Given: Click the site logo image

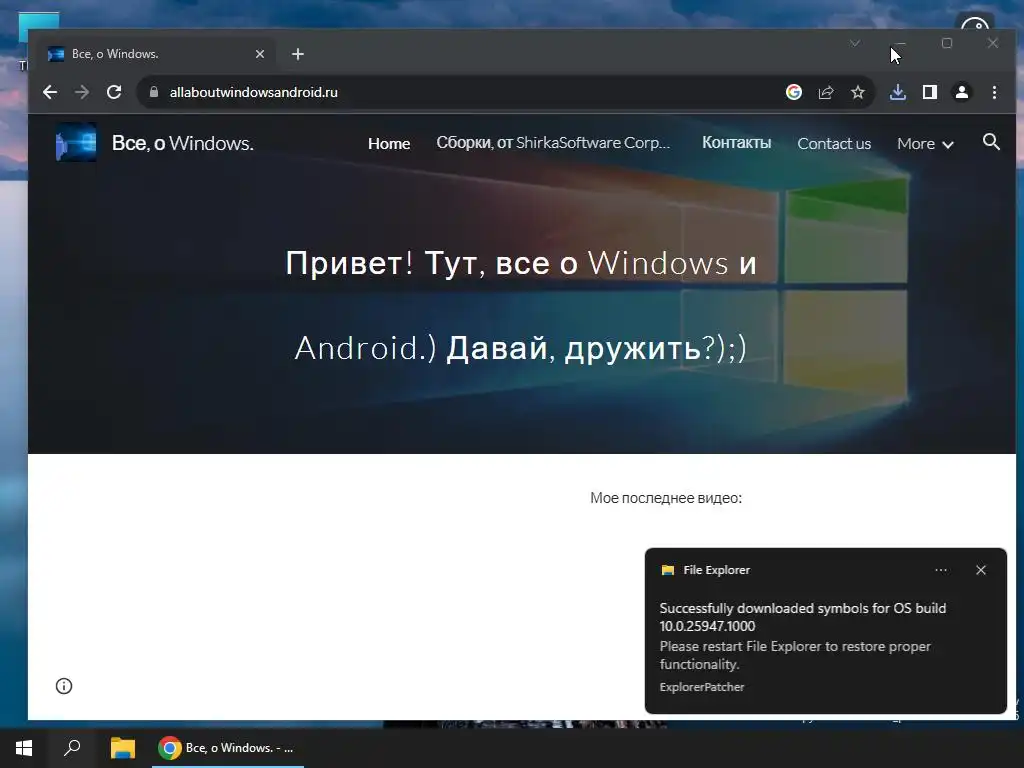Looking at the screenshot, I should click(76, 142).
